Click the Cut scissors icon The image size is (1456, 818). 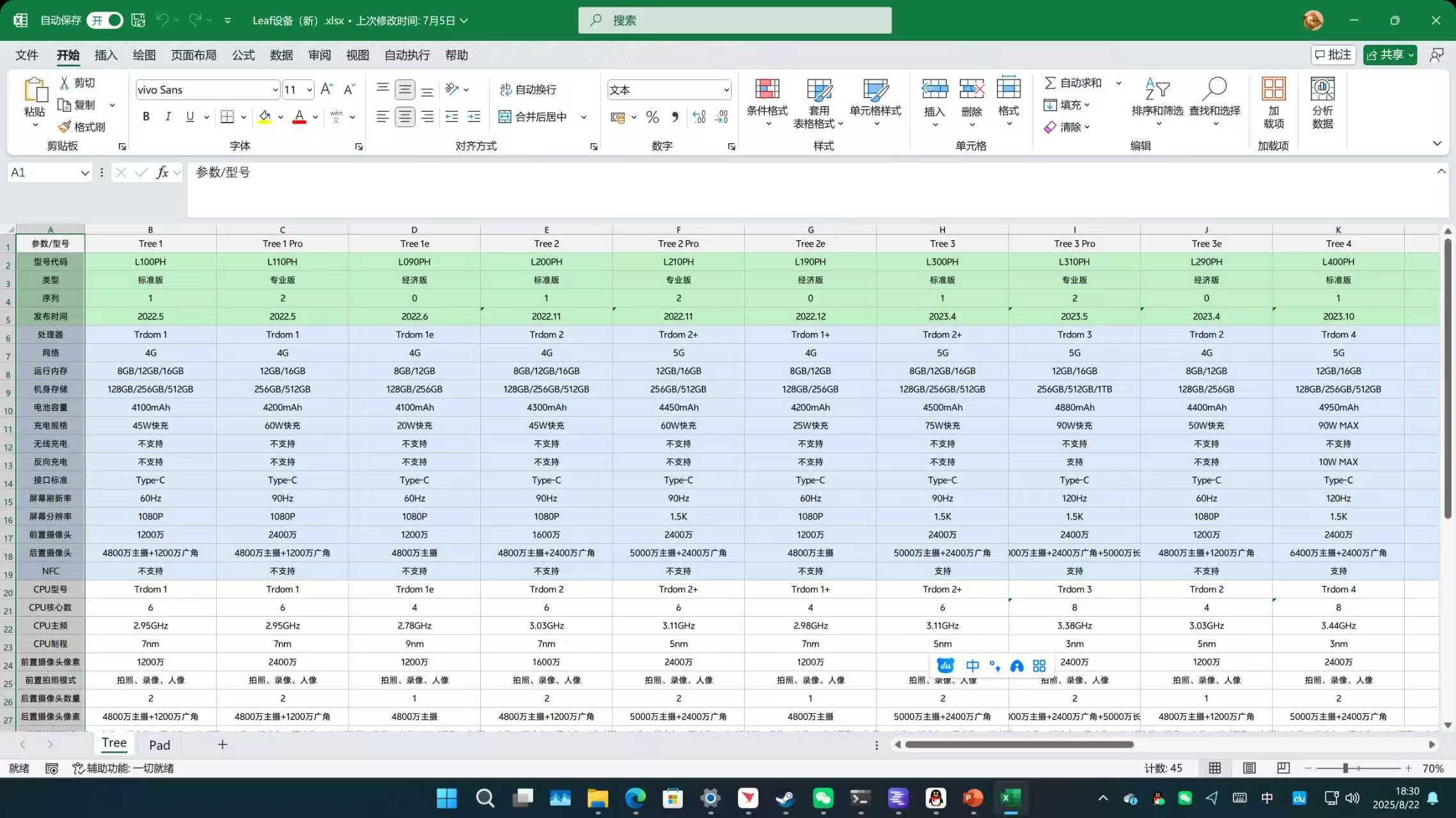[x=65, y=83]
